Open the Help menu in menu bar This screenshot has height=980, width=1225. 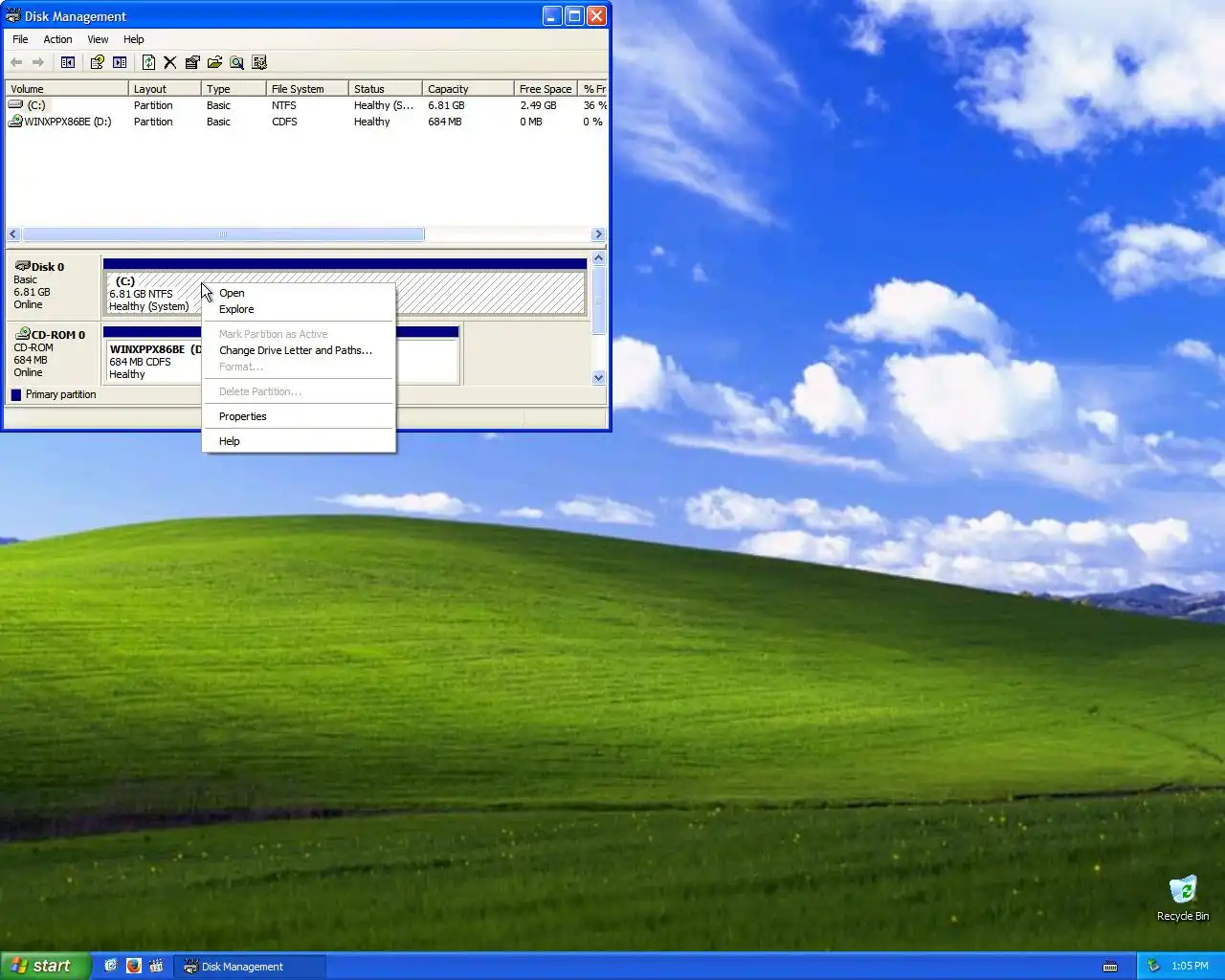[x=134, y=39]
